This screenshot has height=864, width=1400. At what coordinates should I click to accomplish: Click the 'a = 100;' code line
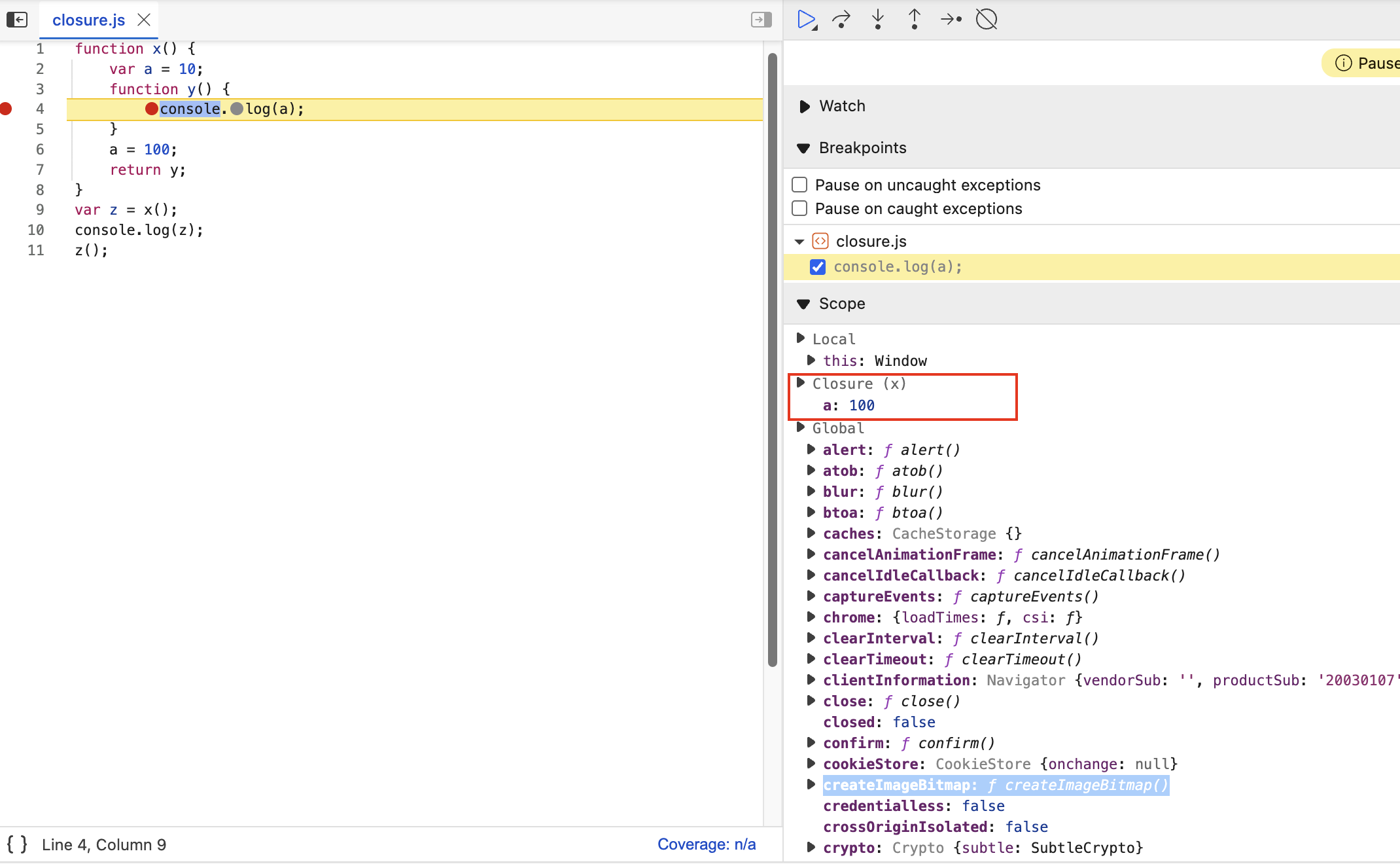[x=143, y=149]
